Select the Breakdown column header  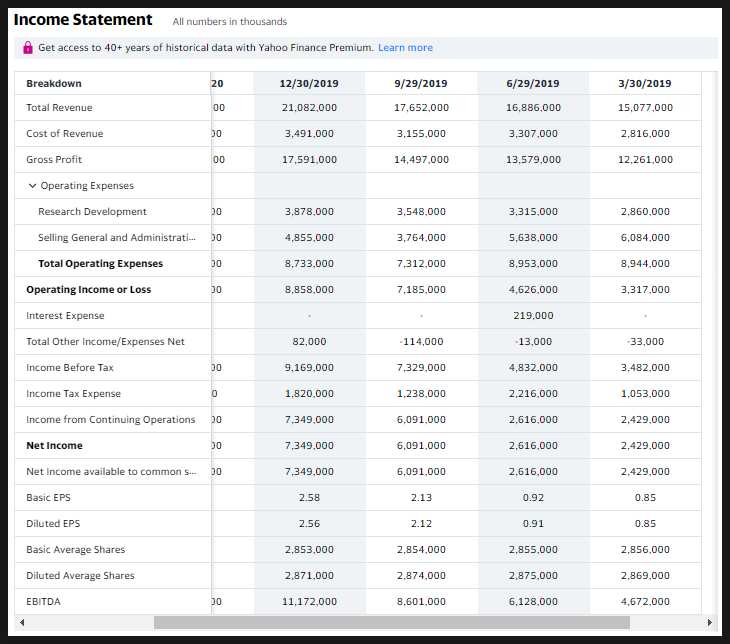pos(54,83)
